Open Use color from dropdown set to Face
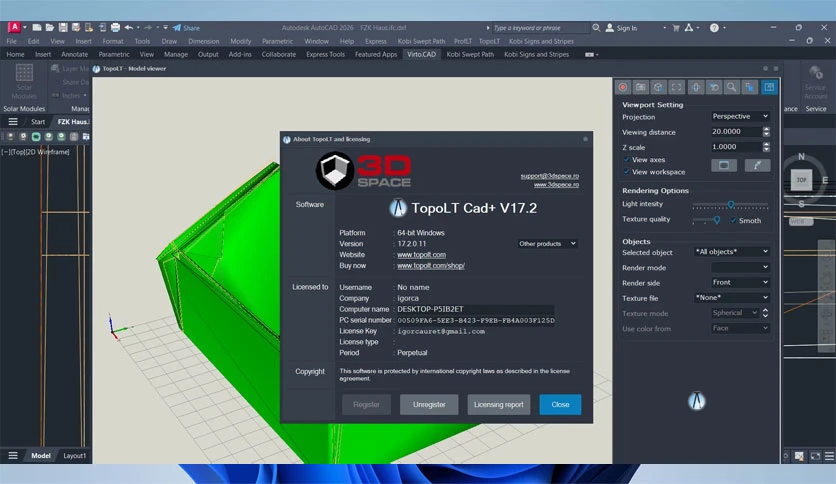836x484 pixels. 740,328
